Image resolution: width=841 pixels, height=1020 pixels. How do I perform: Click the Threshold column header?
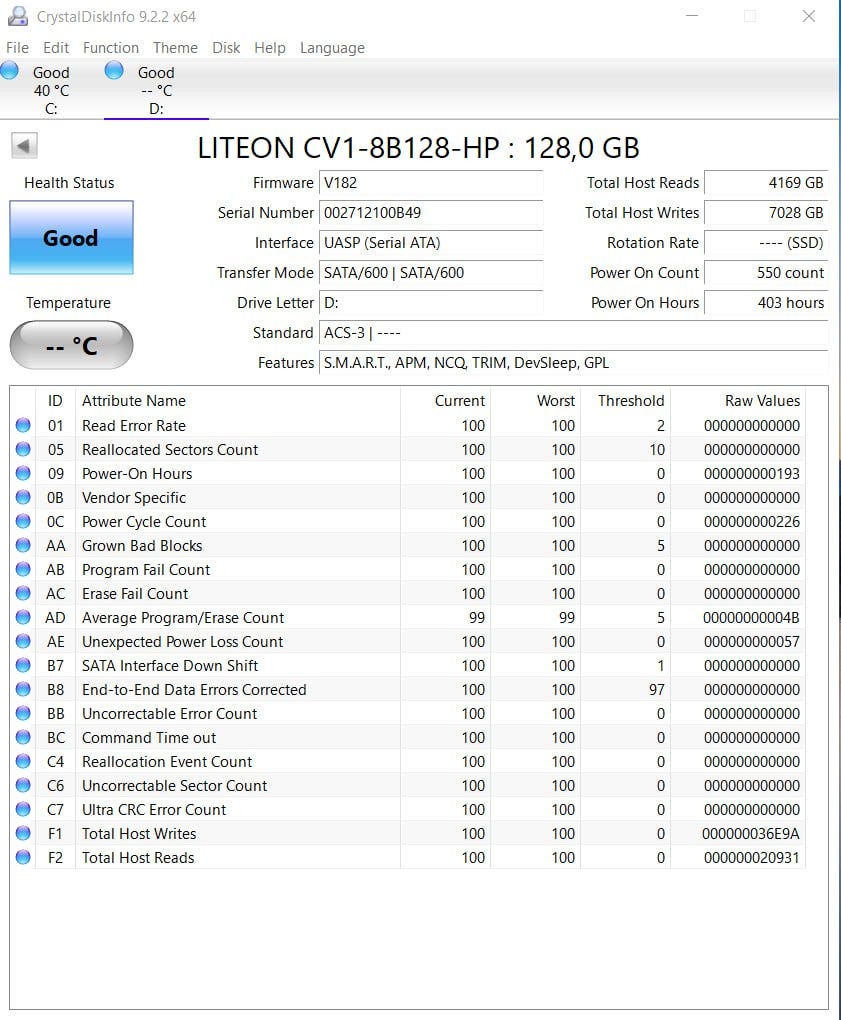[x=625, y=401]
